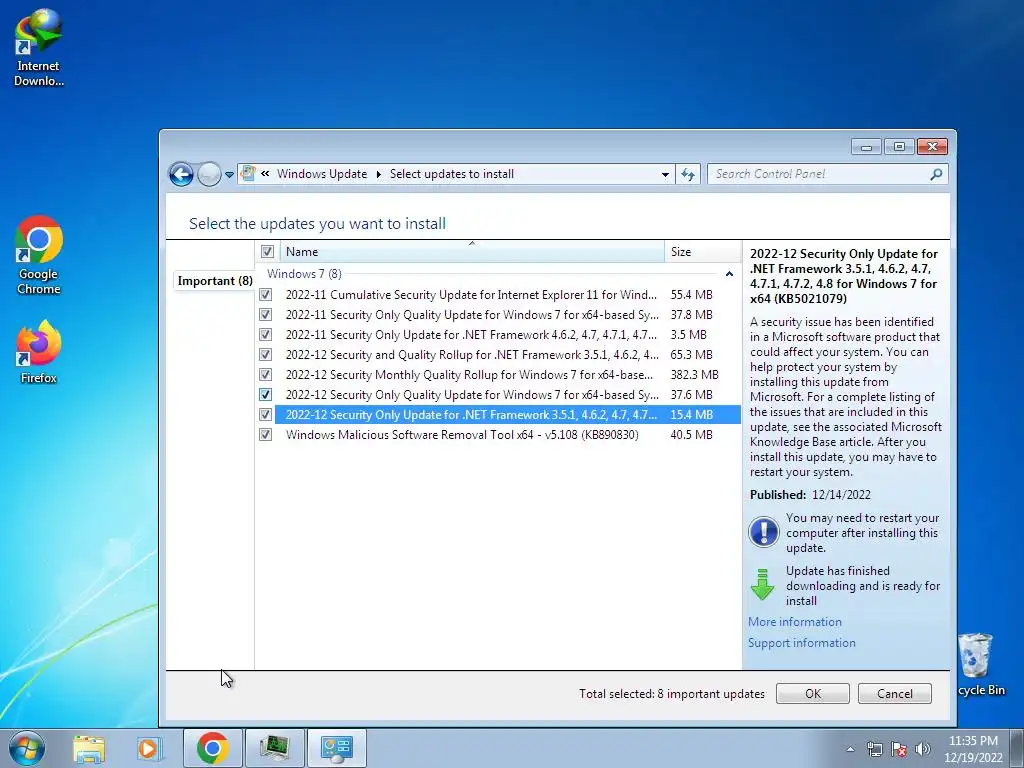Uncheck 2022-12 Security Monthly Quality Rollup checkbox

(265, 375)
